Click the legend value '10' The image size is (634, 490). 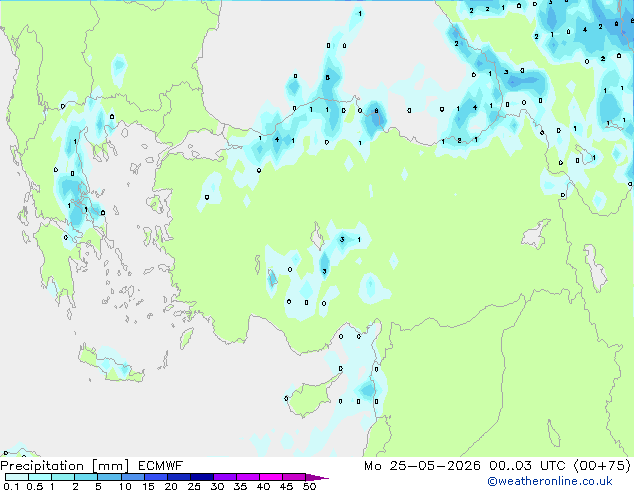[x=125, y=486]
